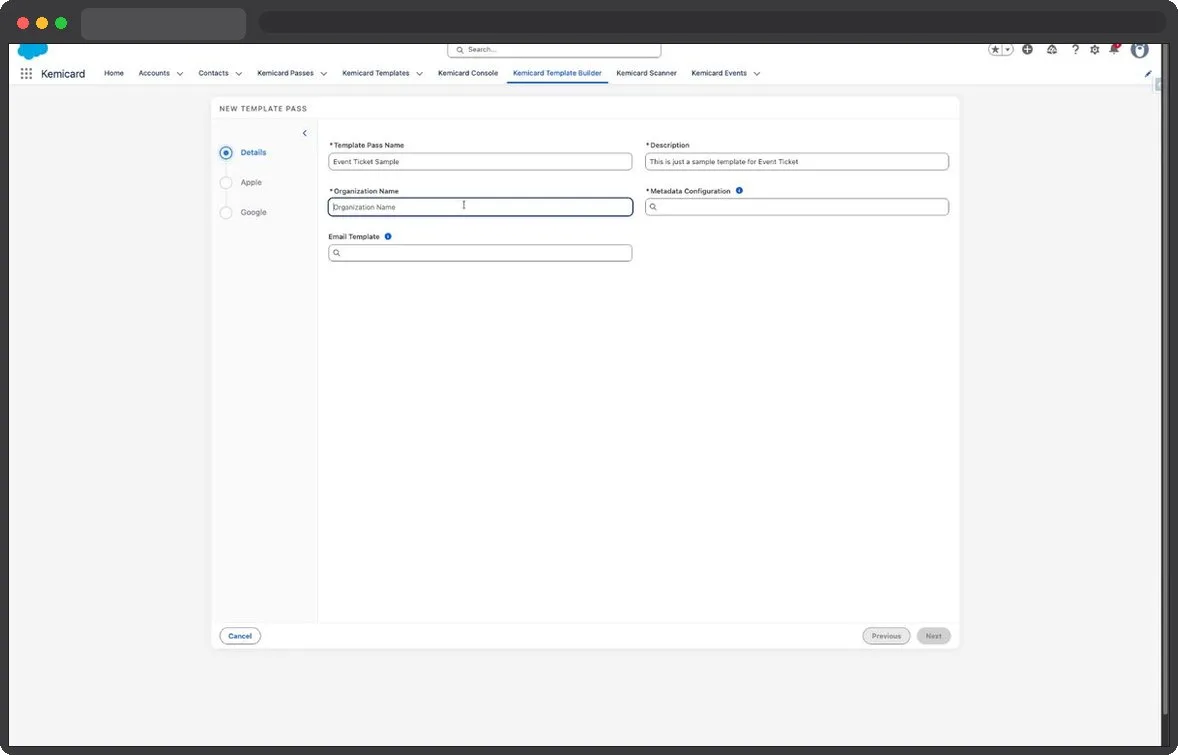Open the Kemicard Templates tab
The height and width of the screenshot is (755, 1178).
click(376, 73)
